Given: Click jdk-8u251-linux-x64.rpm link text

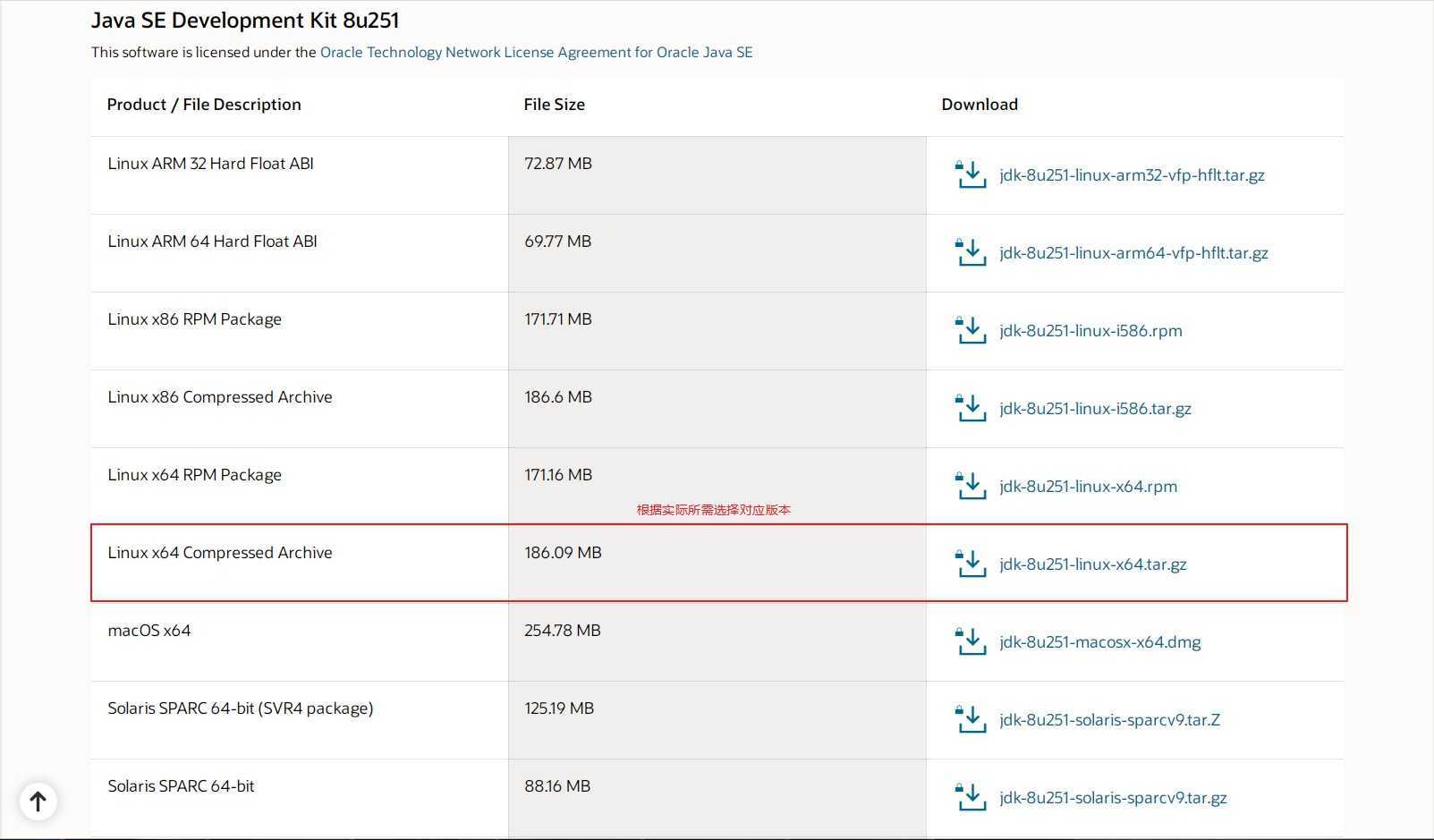Looking at the screenshot, I should 1088,487.
